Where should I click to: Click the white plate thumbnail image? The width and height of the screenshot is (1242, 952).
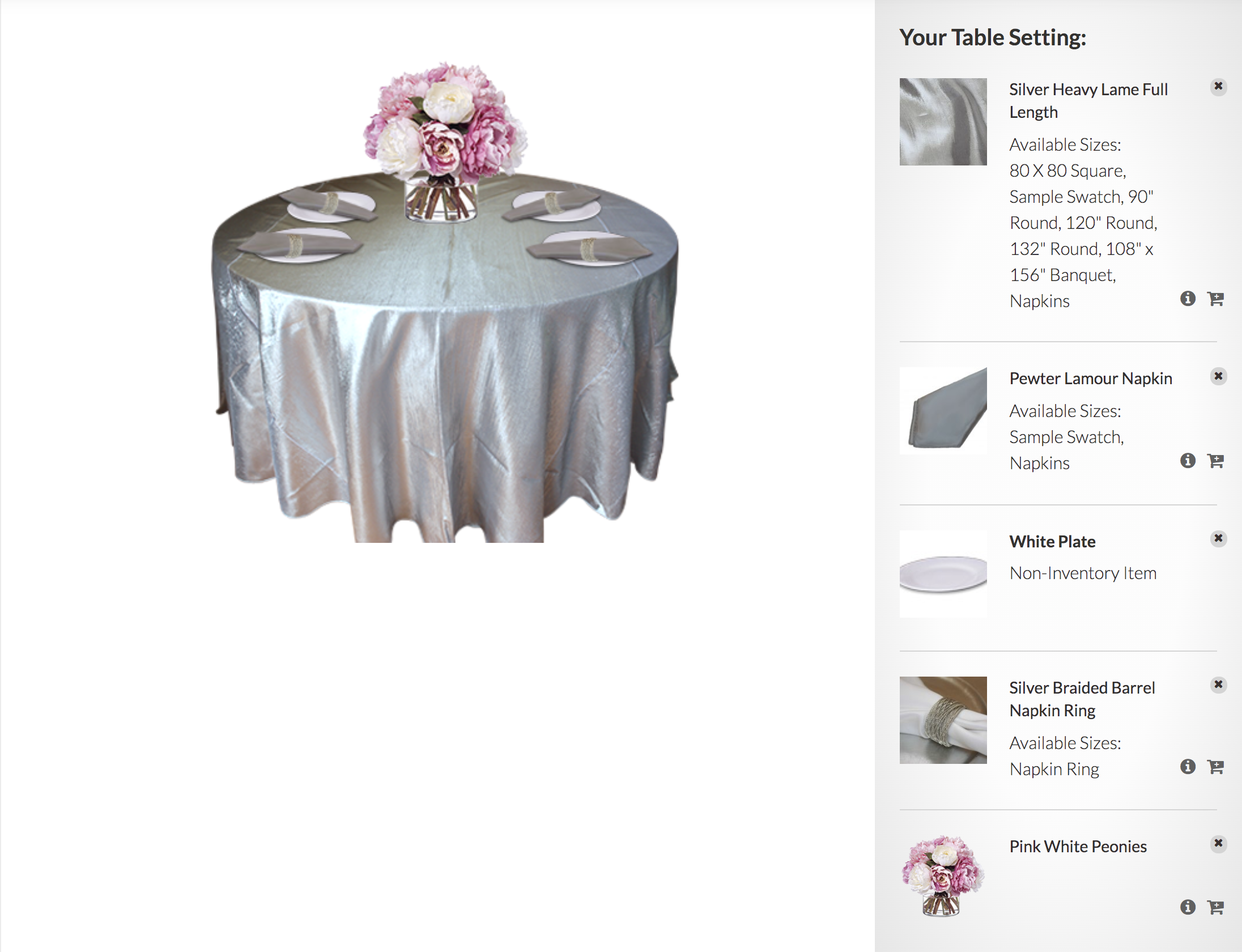click(943, 574)
